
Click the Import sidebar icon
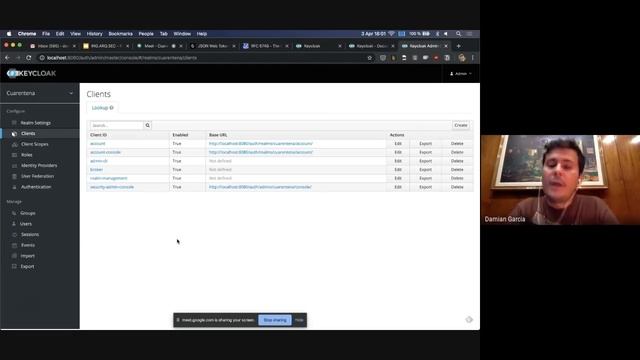(14, 256)
